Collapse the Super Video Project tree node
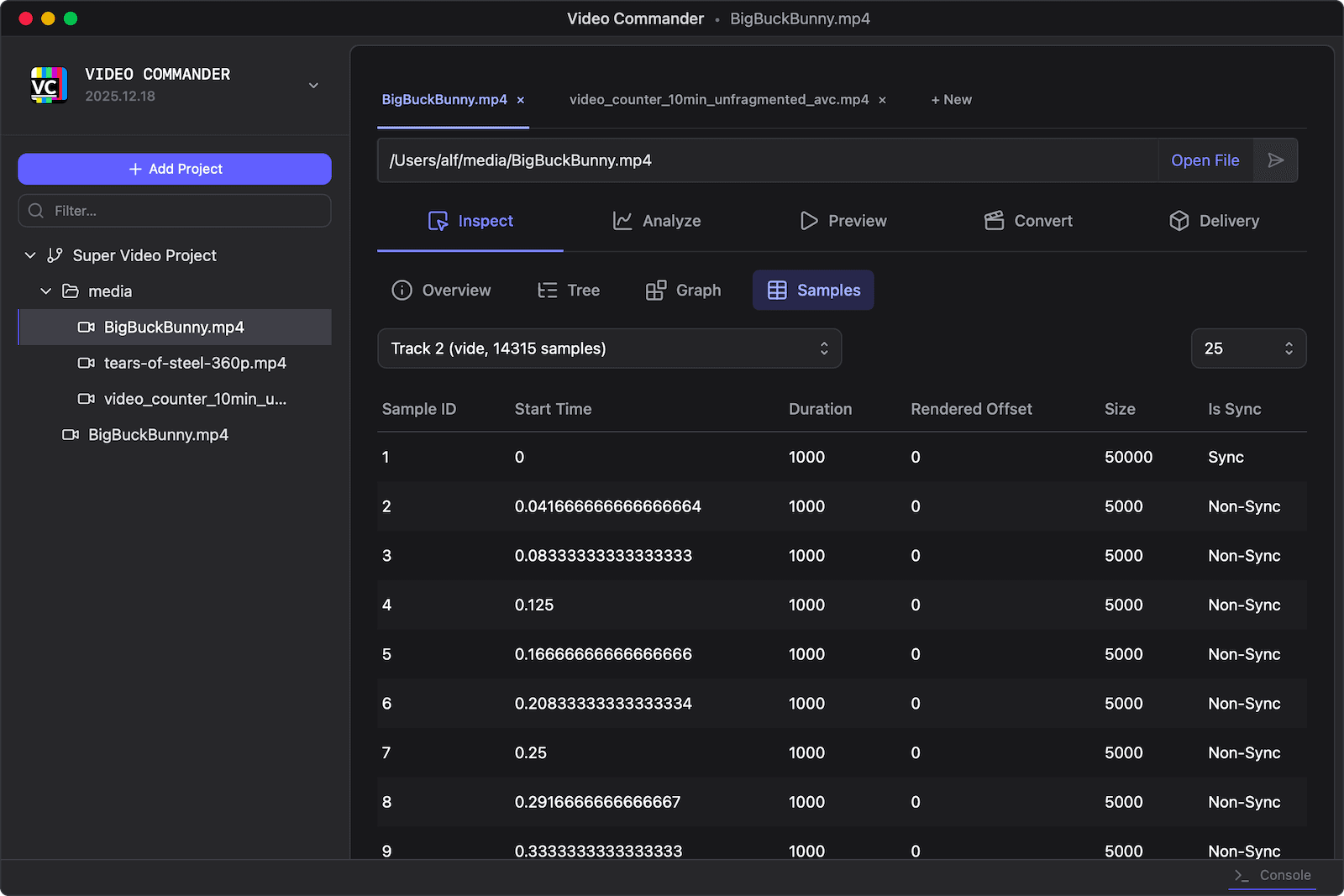Screen dimensions: 1344x896 coord(30,255)
